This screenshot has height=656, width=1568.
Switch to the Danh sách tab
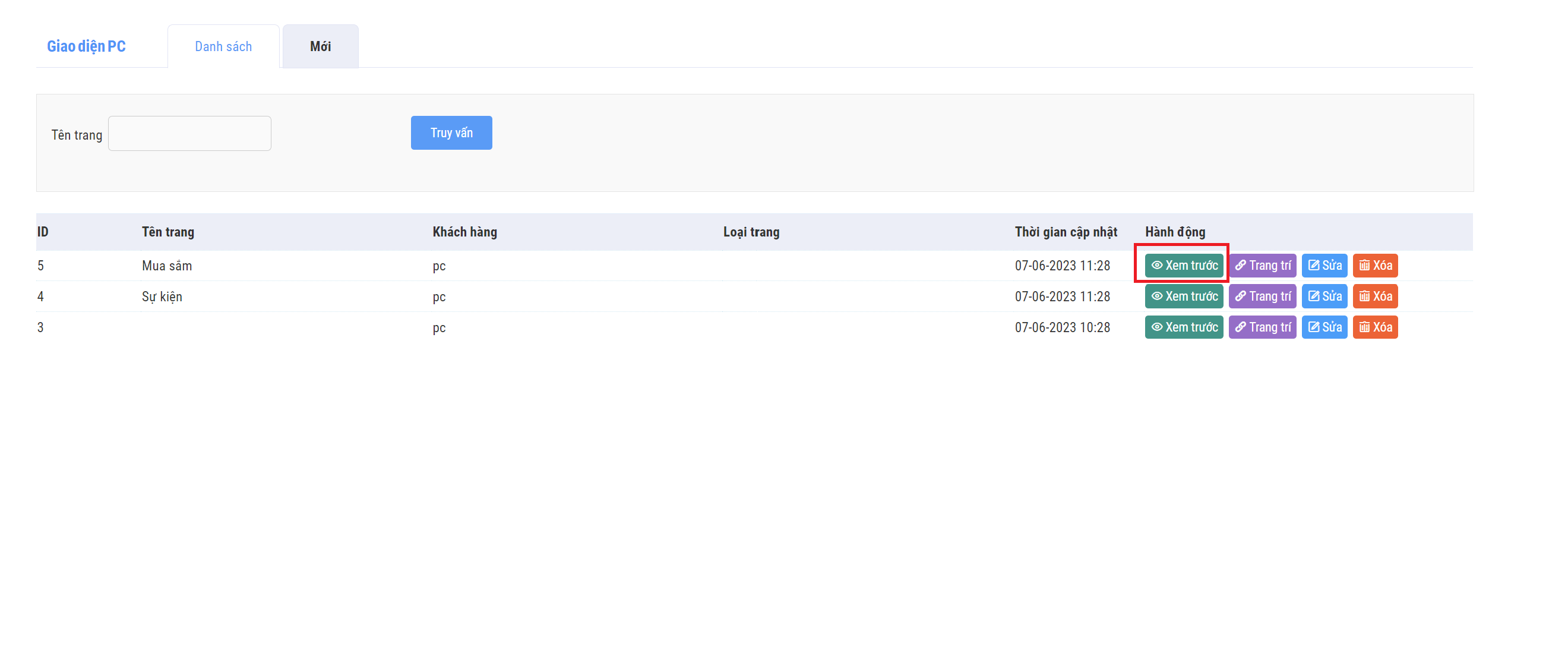coord(223,46)
